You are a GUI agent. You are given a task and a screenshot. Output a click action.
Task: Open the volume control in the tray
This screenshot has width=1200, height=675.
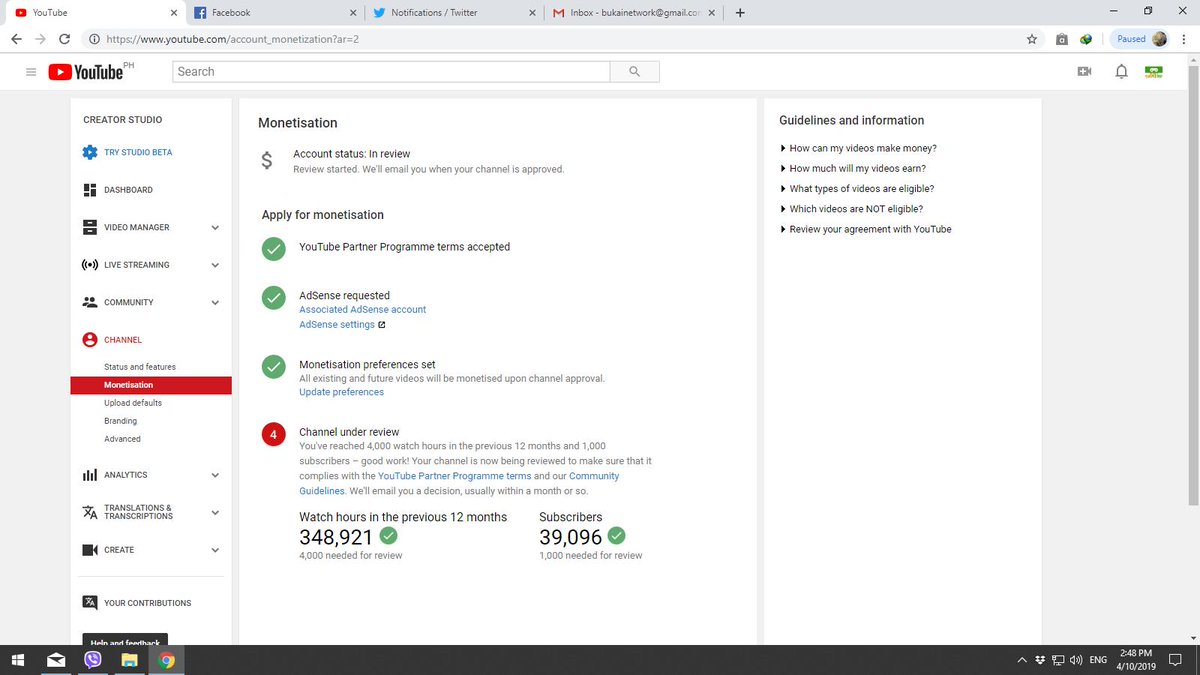(x=1076, y=660)
